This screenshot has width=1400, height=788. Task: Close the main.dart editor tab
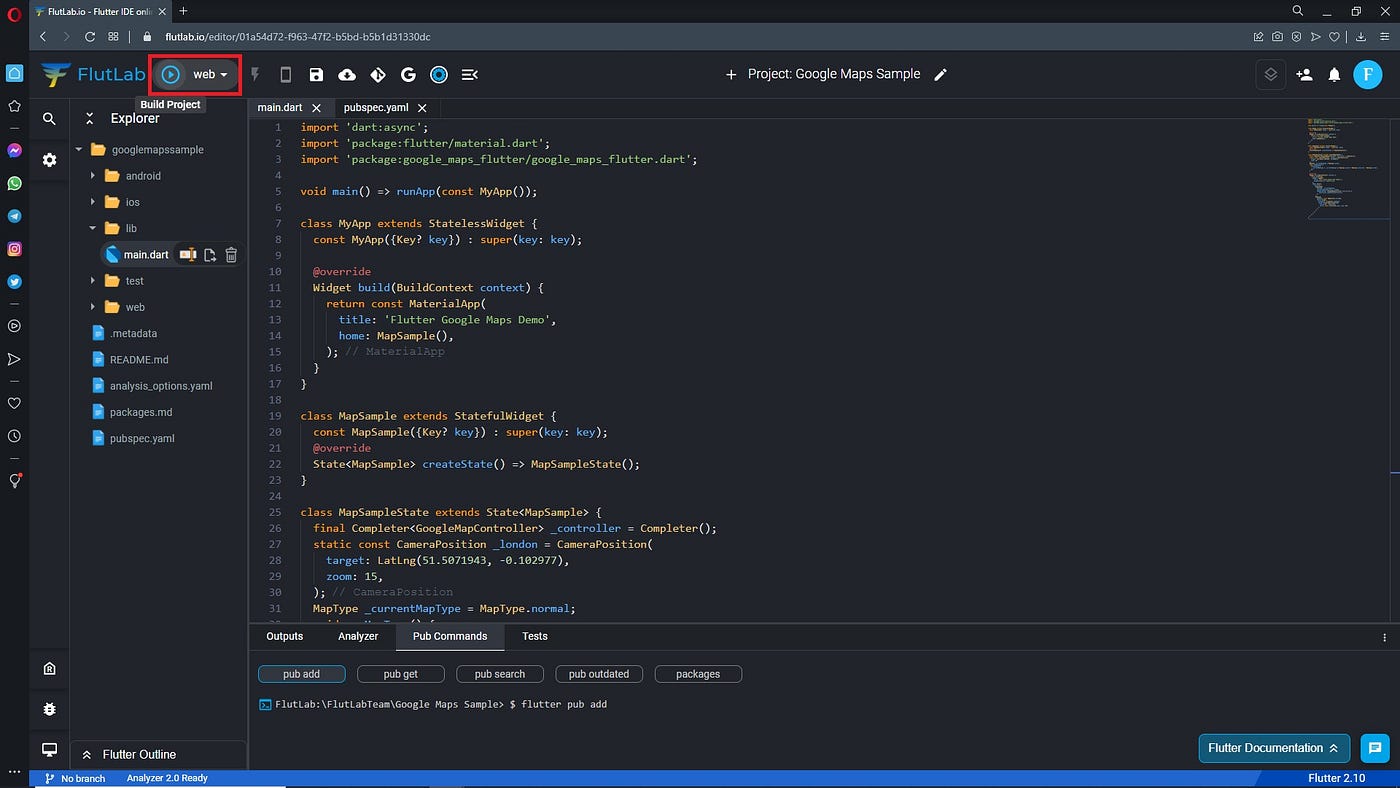click(317, 108)
